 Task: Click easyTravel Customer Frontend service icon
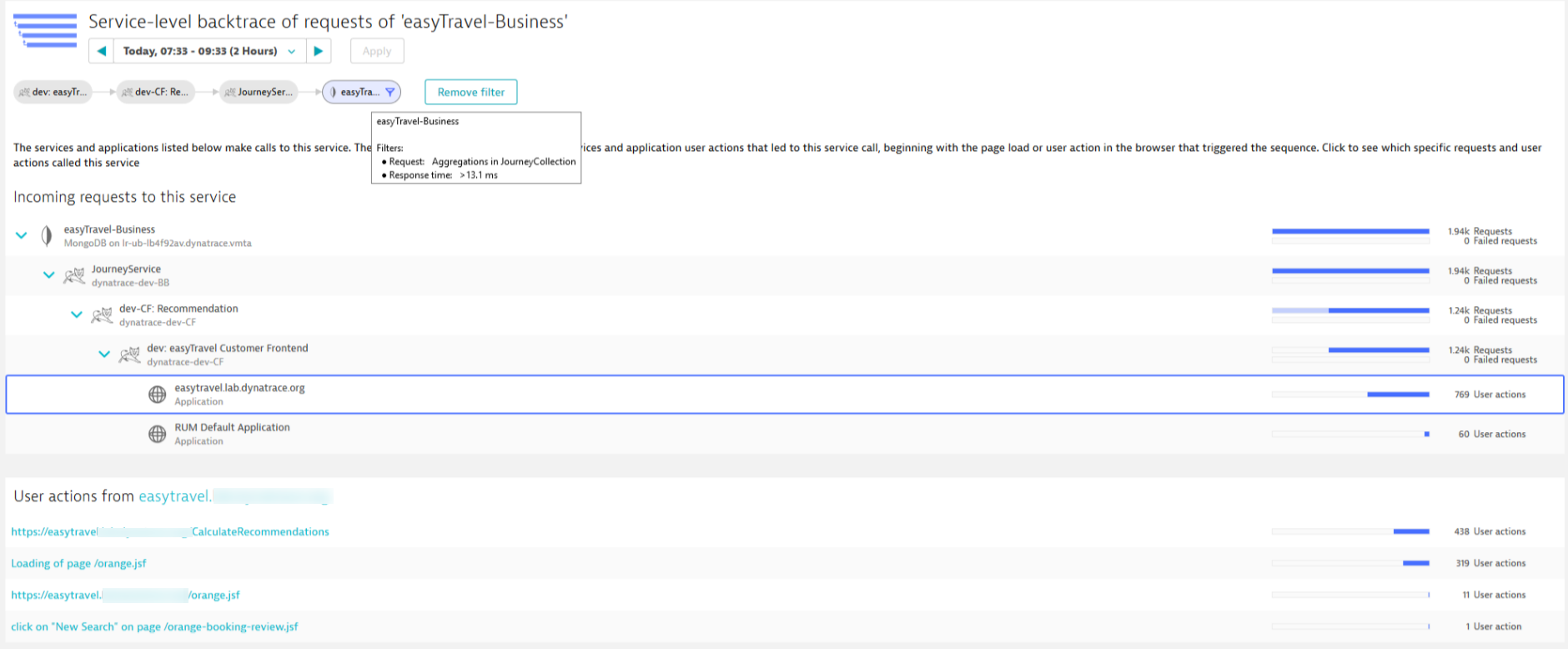click(x=129, y=355)
